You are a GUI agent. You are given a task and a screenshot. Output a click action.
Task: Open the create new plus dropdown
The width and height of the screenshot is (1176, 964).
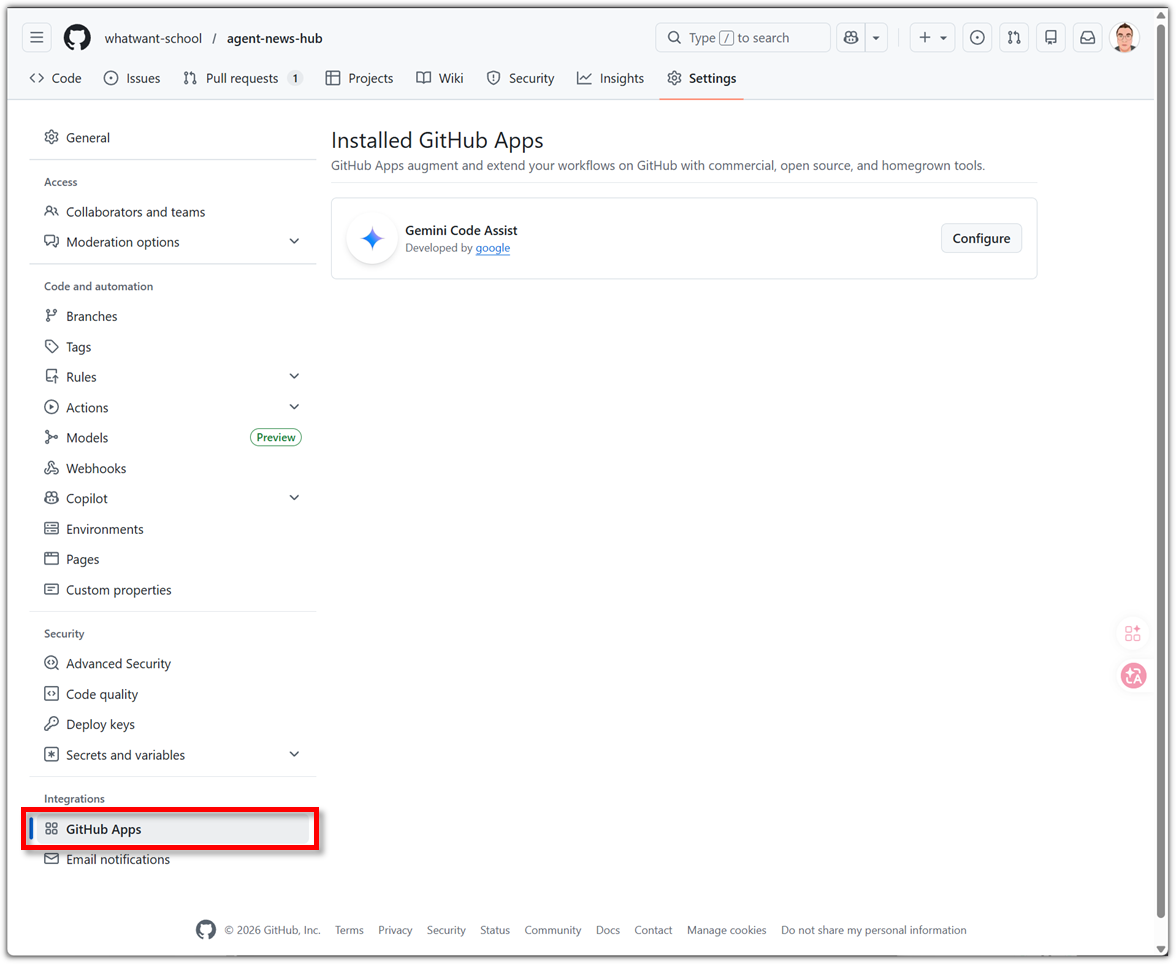[932, 38]
